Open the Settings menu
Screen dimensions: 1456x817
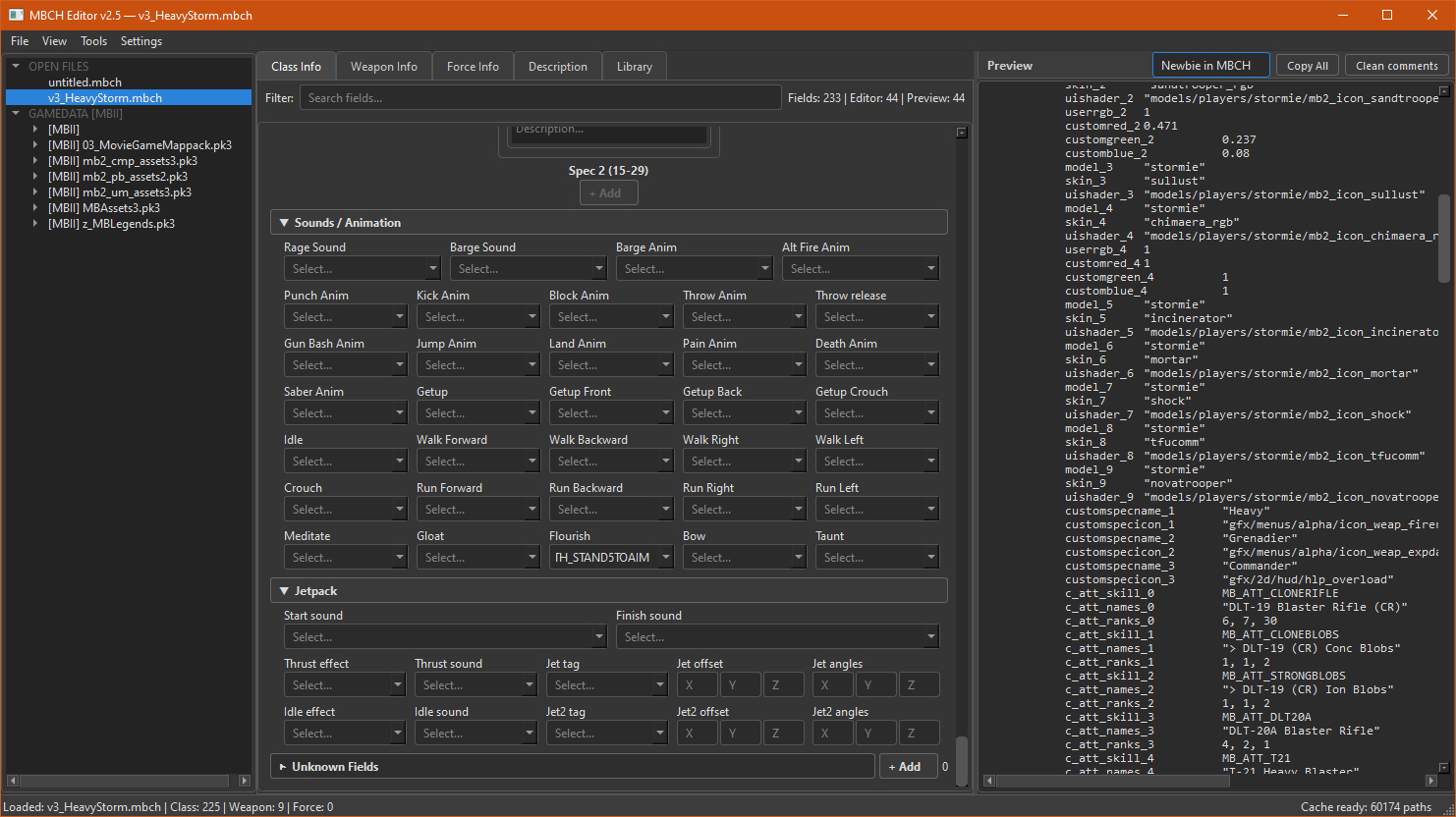(141, 41)
